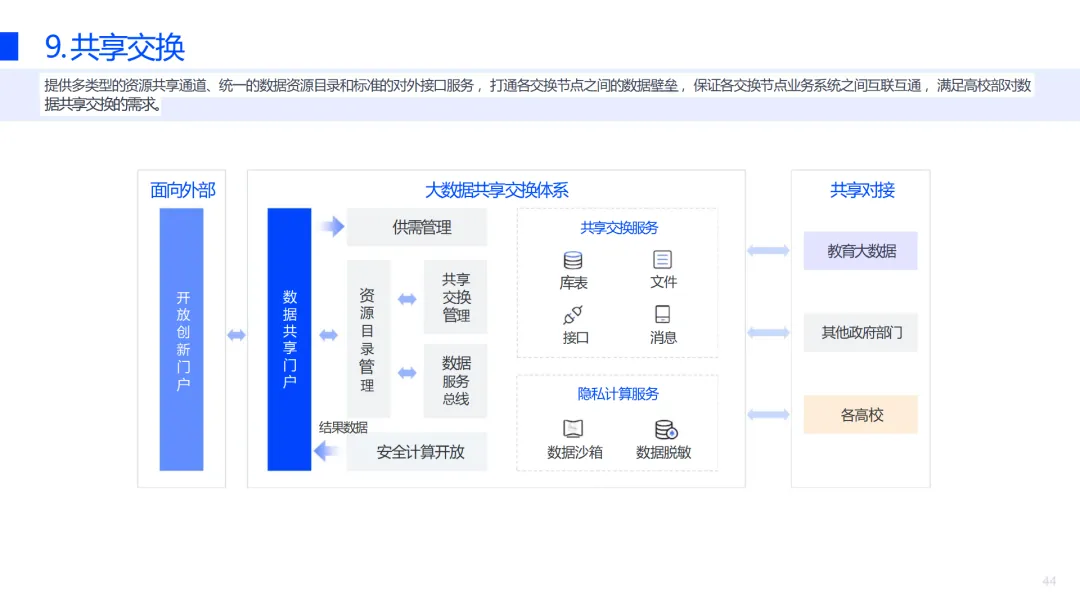This screenshot has height=608, width=1080.
Task: Click the blue square beside the title
Action: click(x=9, y=46)
